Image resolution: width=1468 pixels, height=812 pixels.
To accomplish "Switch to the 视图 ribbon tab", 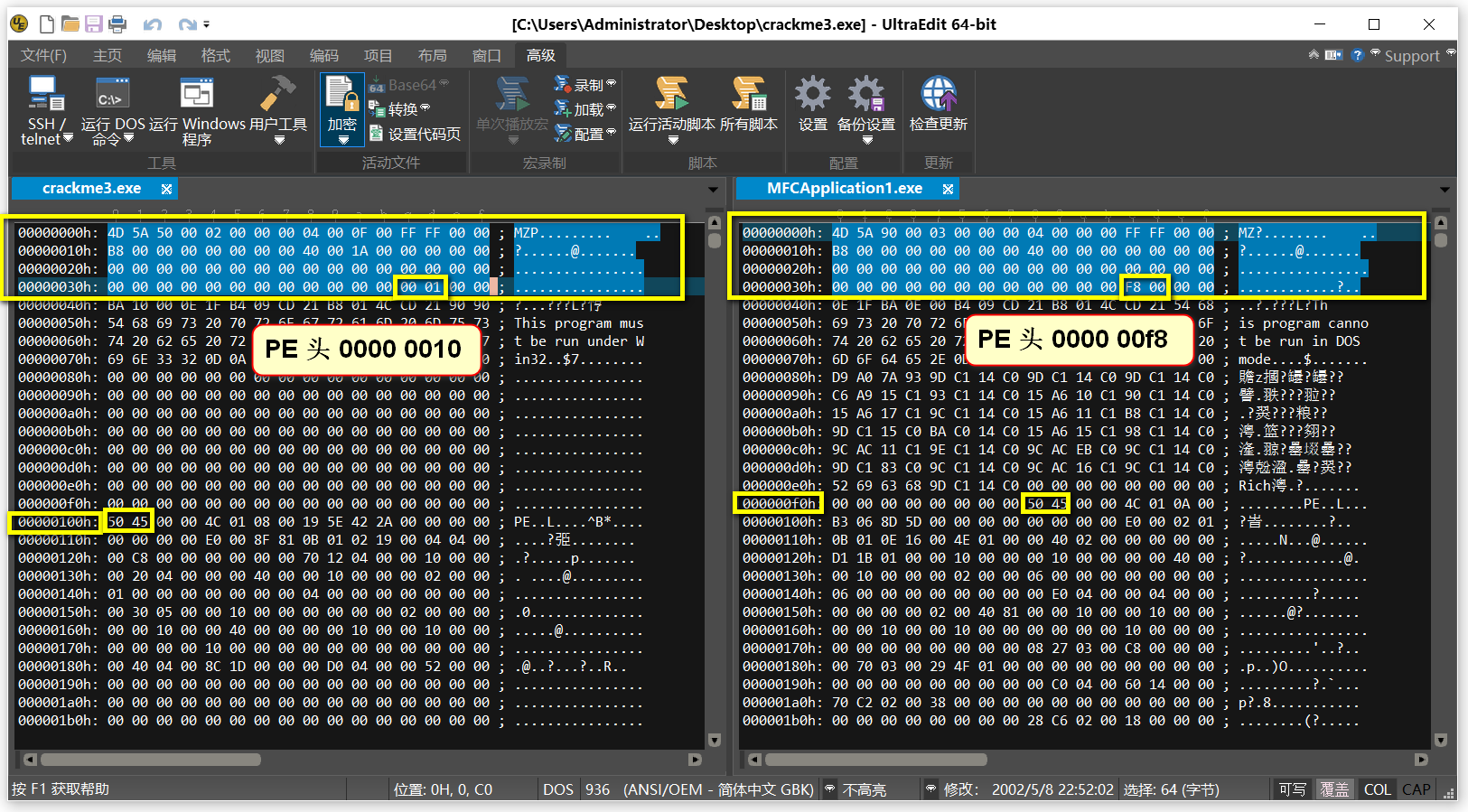I will pos(269,55).
